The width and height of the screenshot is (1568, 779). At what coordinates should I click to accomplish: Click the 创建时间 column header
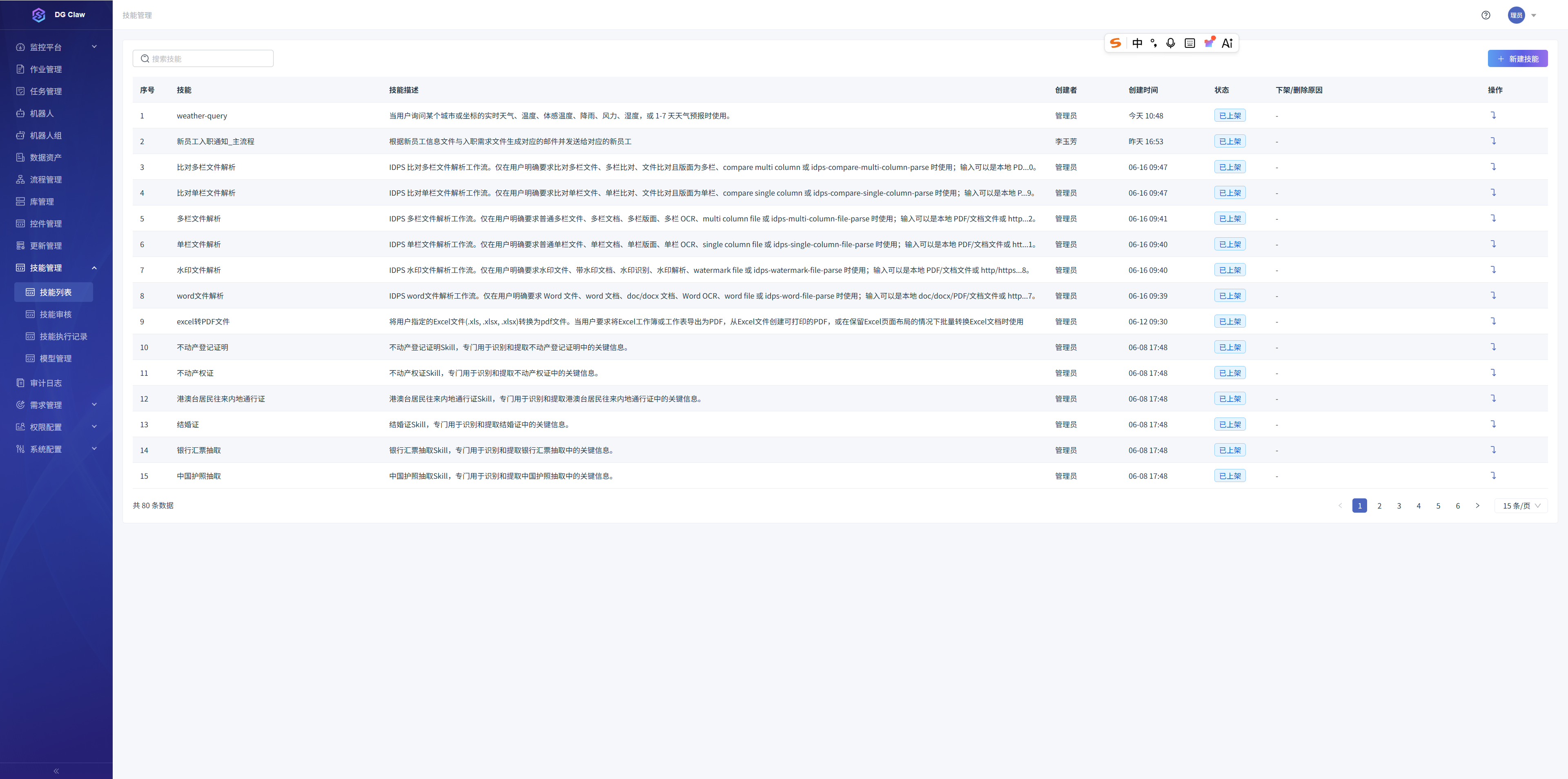[1143, 90]
